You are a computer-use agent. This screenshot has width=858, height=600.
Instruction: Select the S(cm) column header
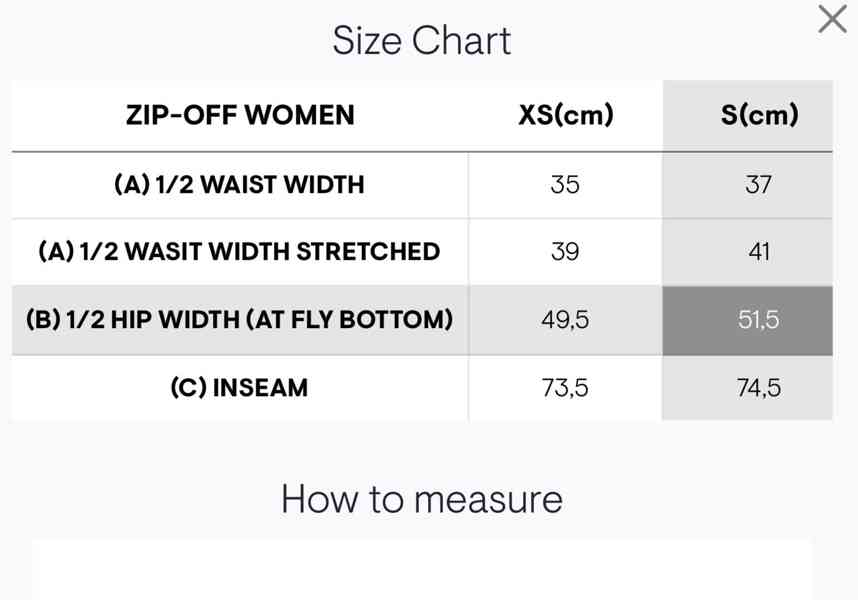[759, 115]
